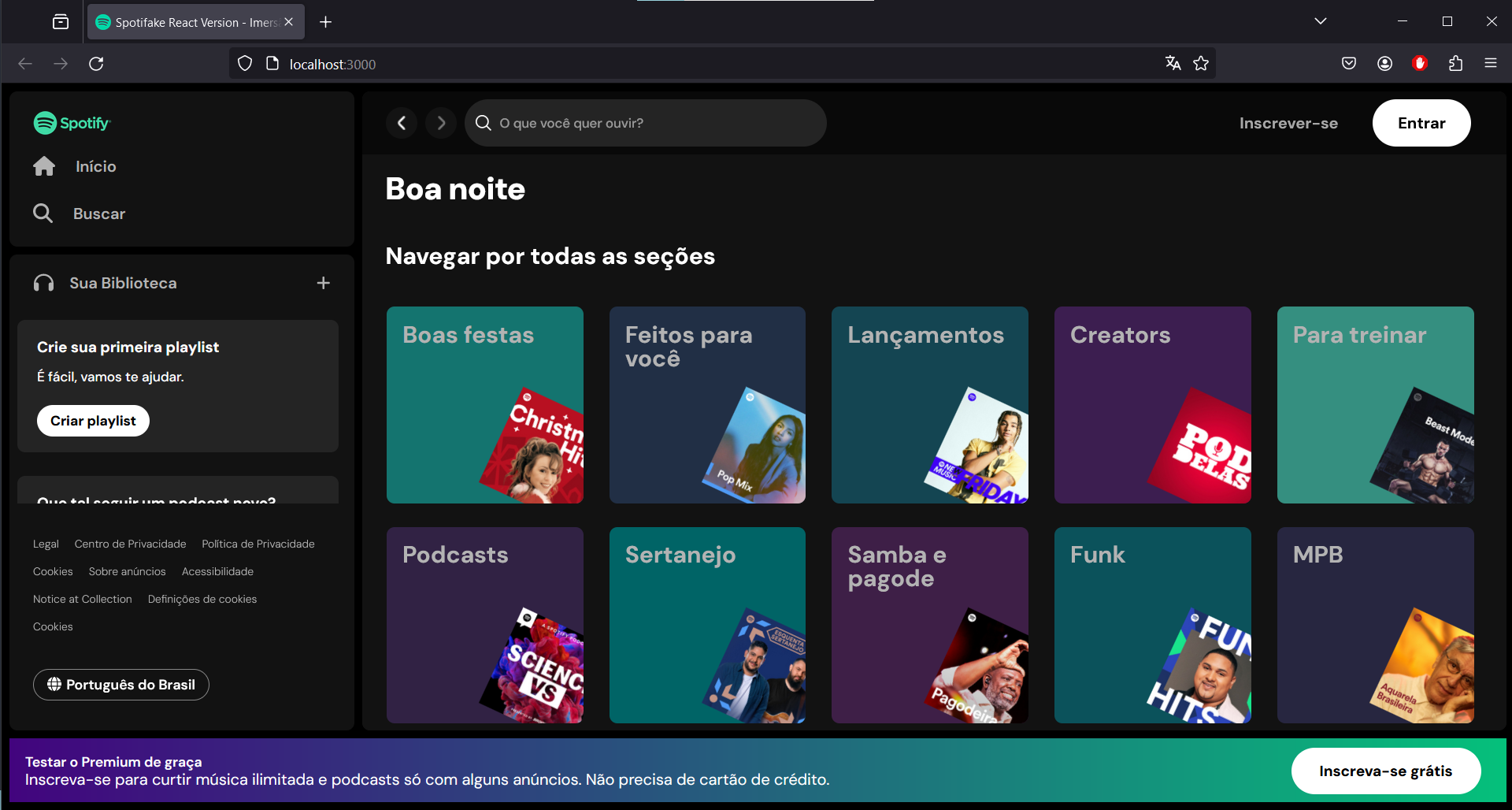Click the page info icon in the address bar
Viewport: 1512px width, 810px height.
pyautogui.click(x=272, y=64)
